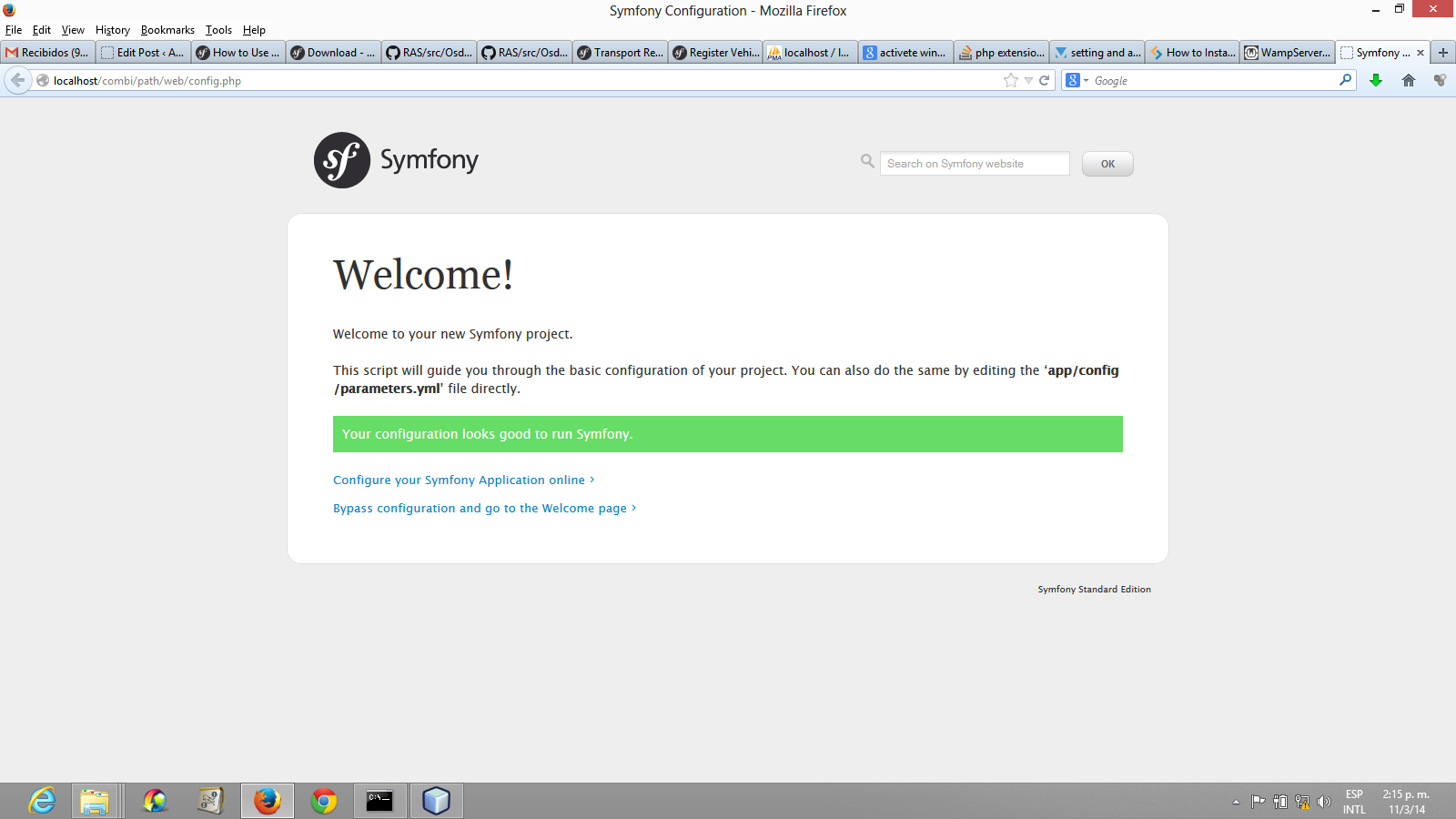Viewport: 1456px width, 819px height.
Task: Open the scroll-shaped taskbar icon
Action: [x=211, y=801]
